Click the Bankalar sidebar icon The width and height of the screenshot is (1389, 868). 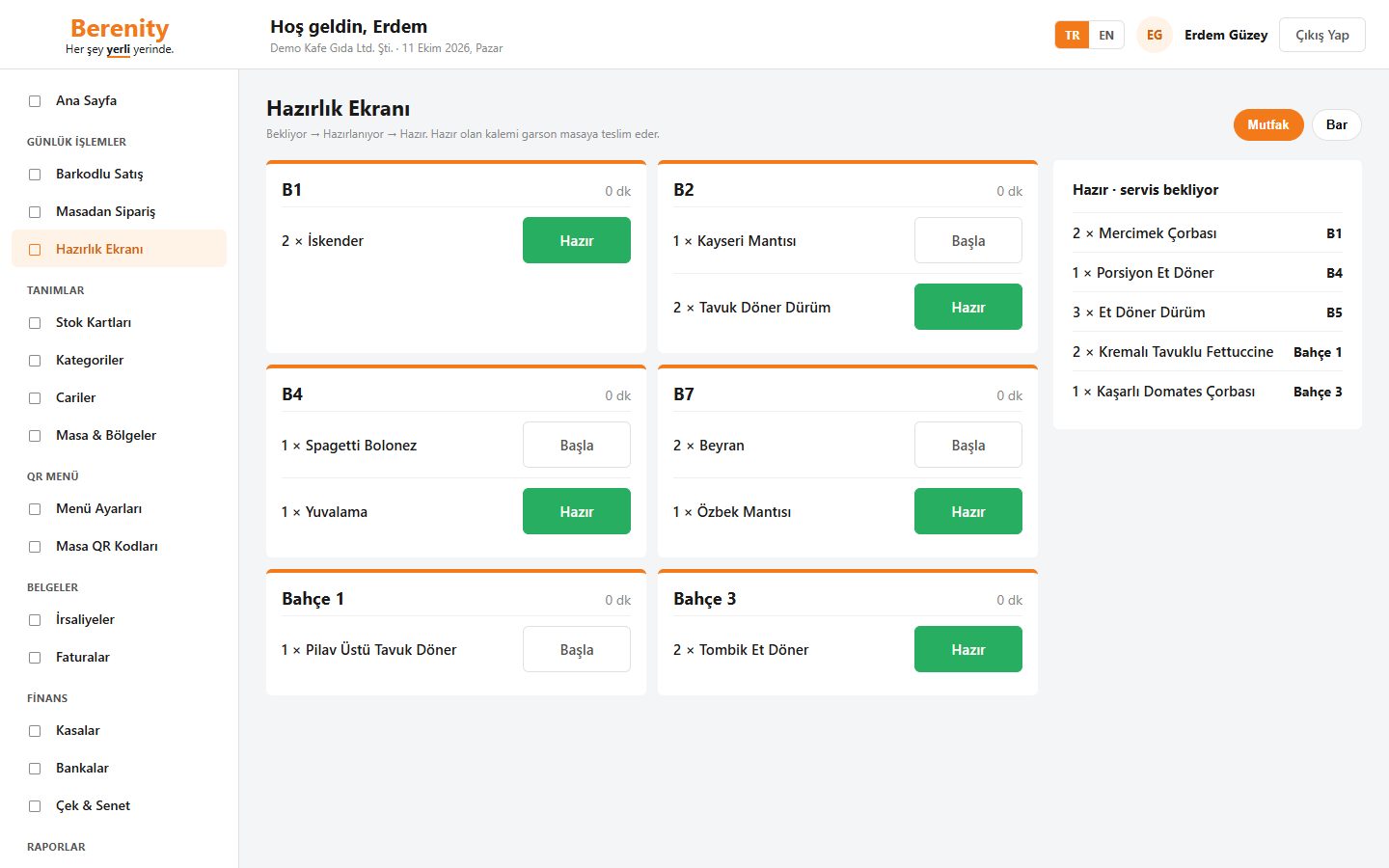coord(35,769)
